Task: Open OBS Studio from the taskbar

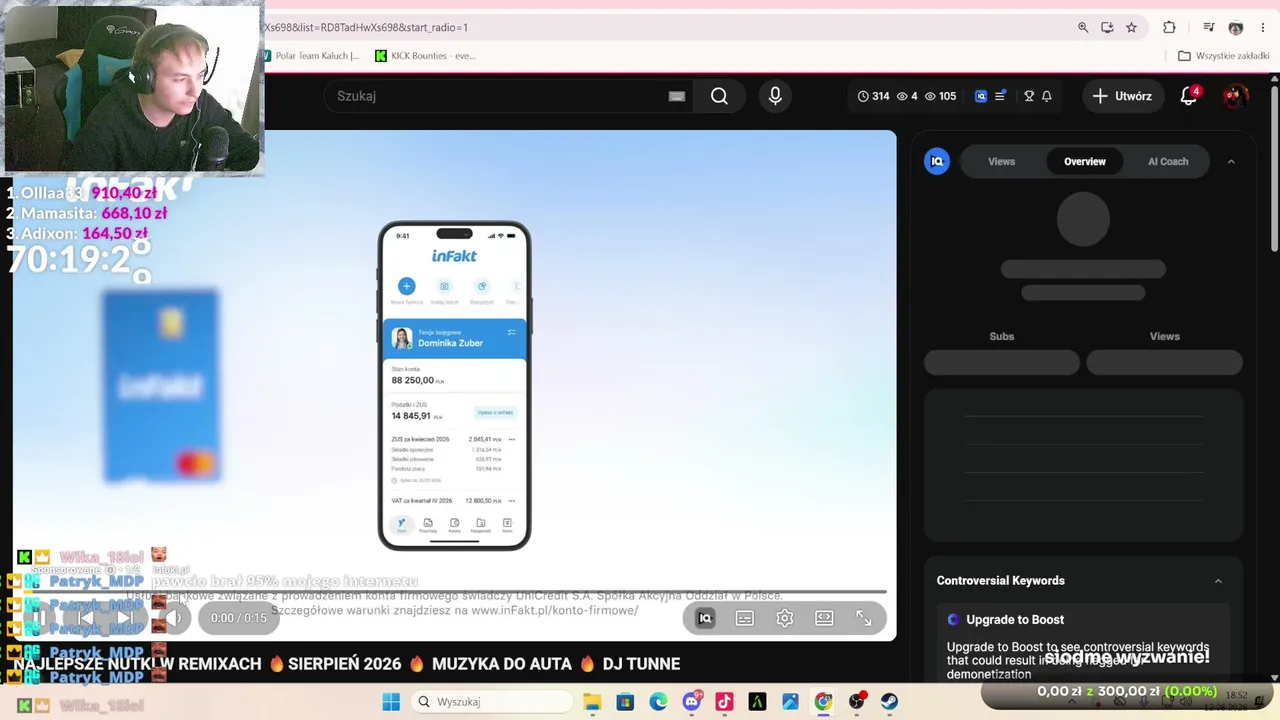Action: [x=856, y=702]
